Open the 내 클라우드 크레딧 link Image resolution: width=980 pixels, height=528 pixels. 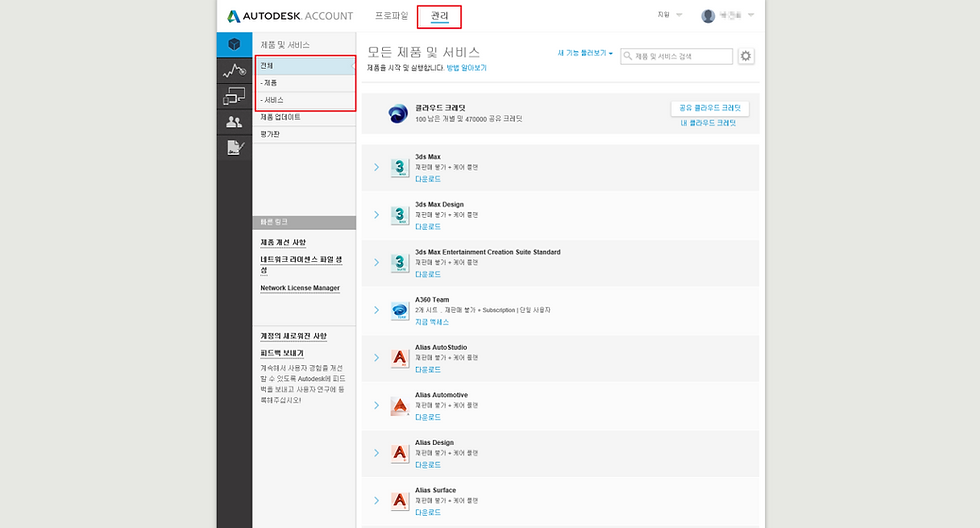[x=708, y=123]
